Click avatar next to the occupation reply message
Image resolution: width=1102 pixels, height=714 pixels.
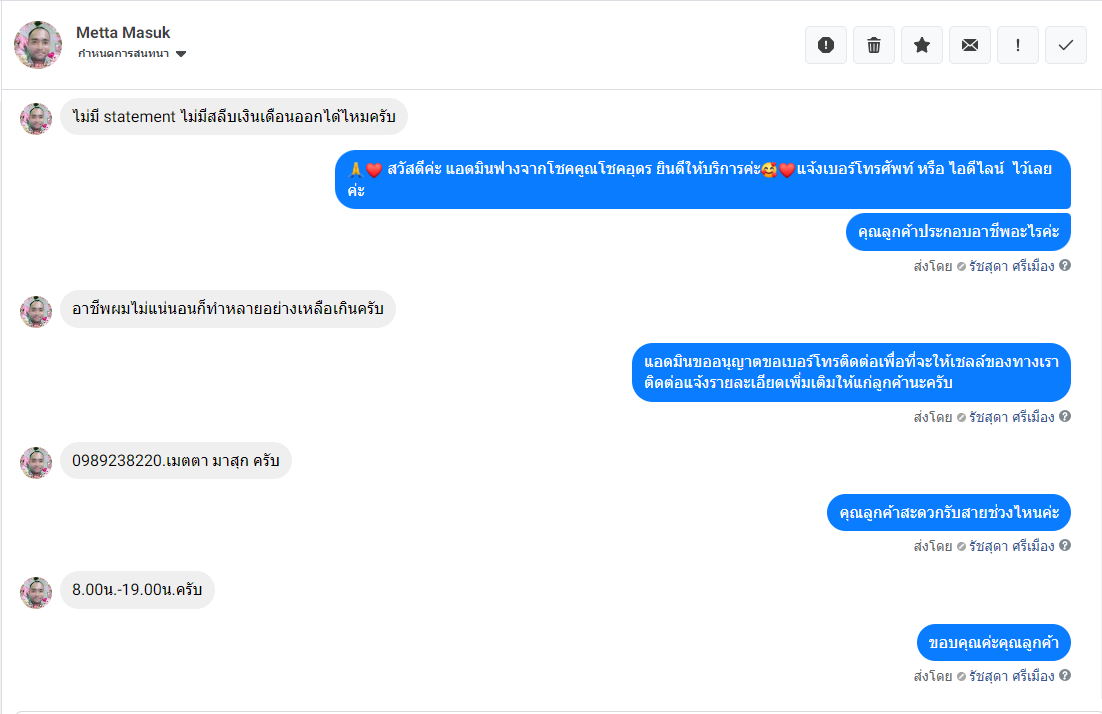(36, 311)
